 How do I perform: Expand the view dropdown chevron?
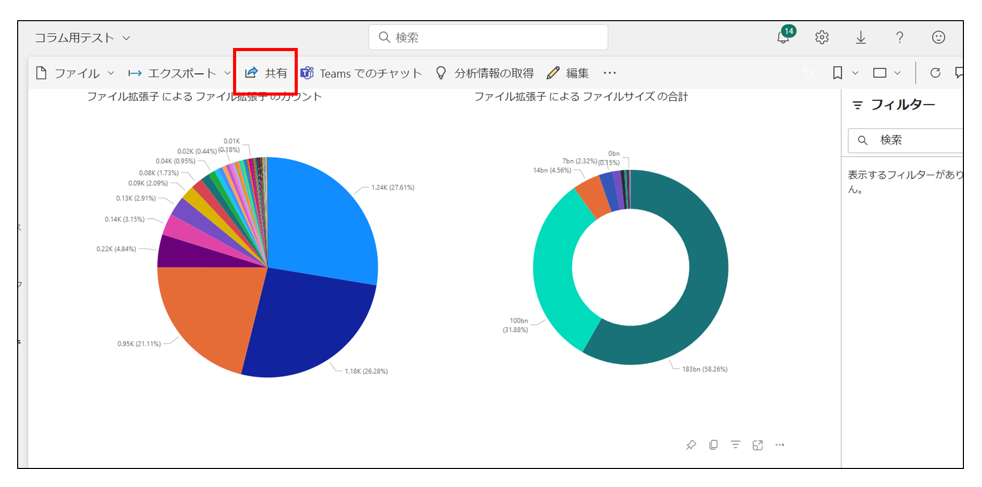pos(897,73)
